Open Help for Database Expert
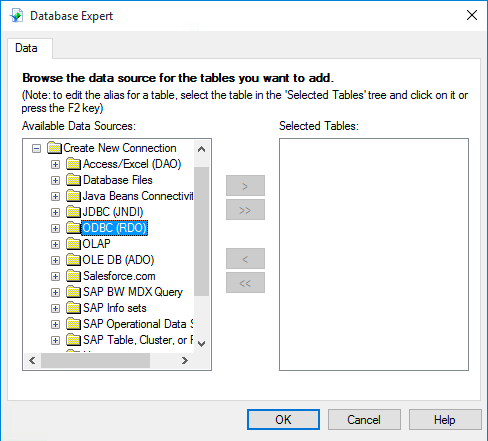488x441 pixels. click(x=445, y=419)
